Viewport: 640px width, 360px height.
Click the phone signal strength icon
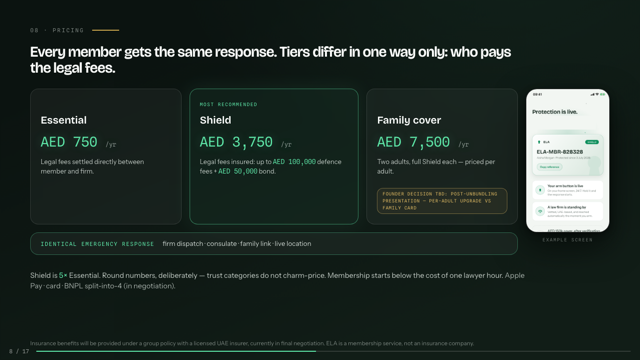tap(592, 94)
